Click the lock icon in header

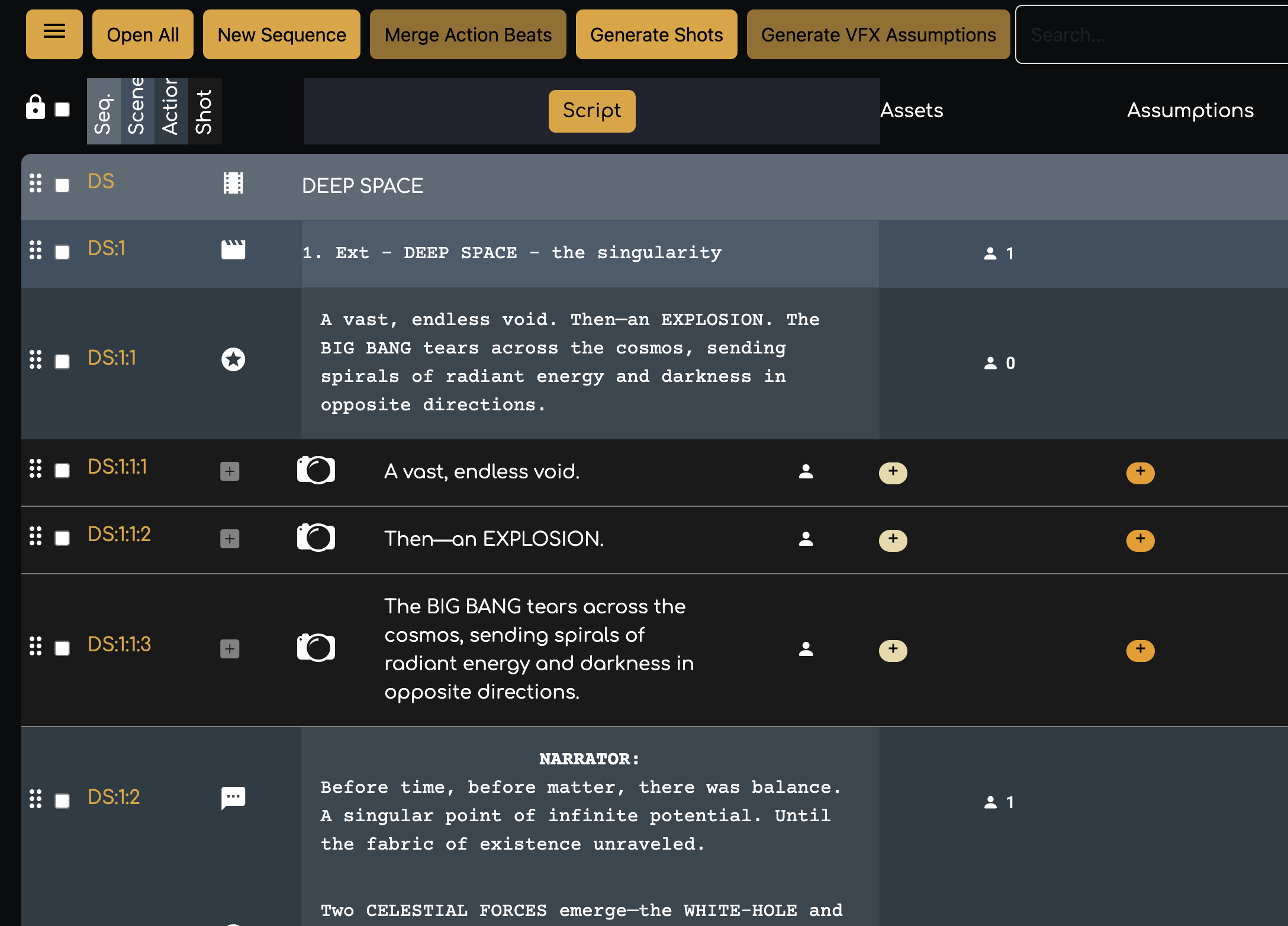coord(36,108)
